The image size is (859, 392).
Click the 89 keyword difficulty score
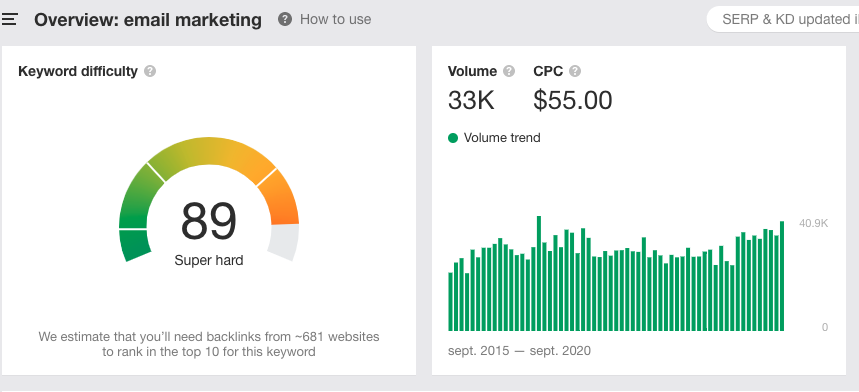209,221
